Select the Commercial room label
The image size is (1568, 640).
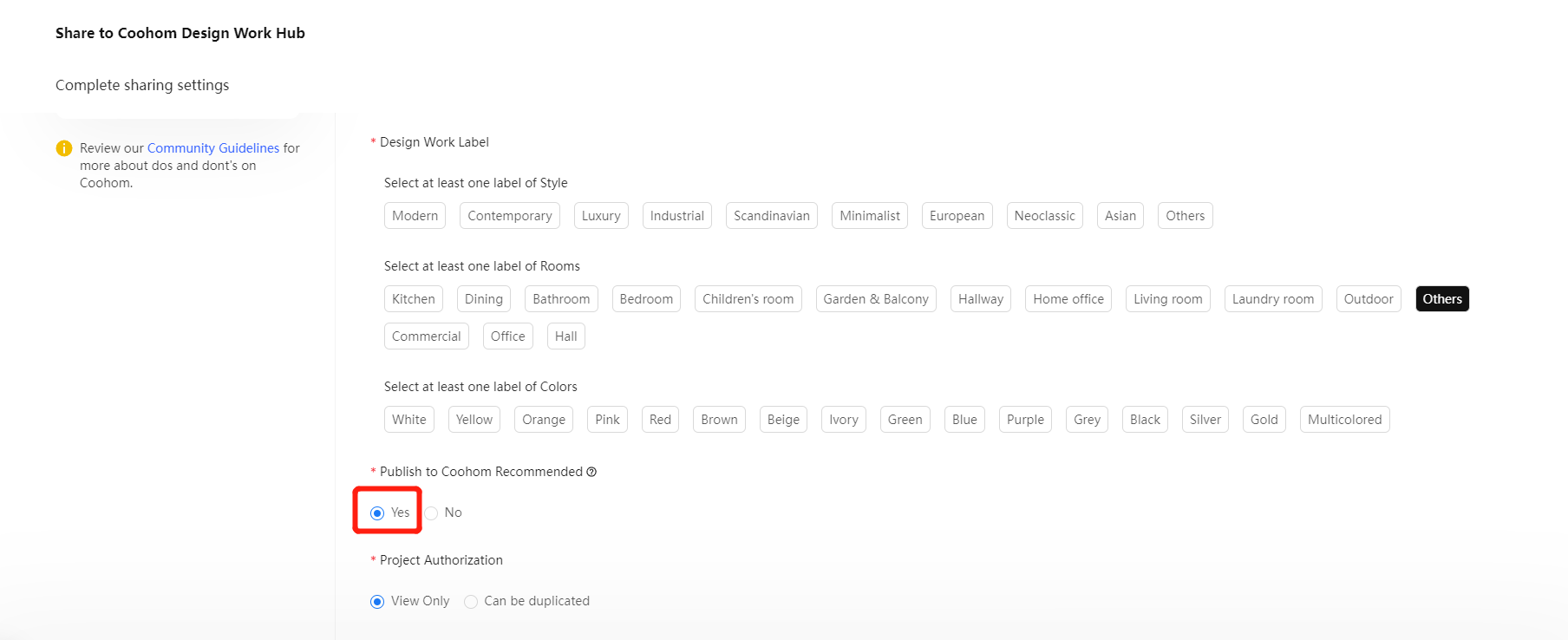(x=426, y=336)
